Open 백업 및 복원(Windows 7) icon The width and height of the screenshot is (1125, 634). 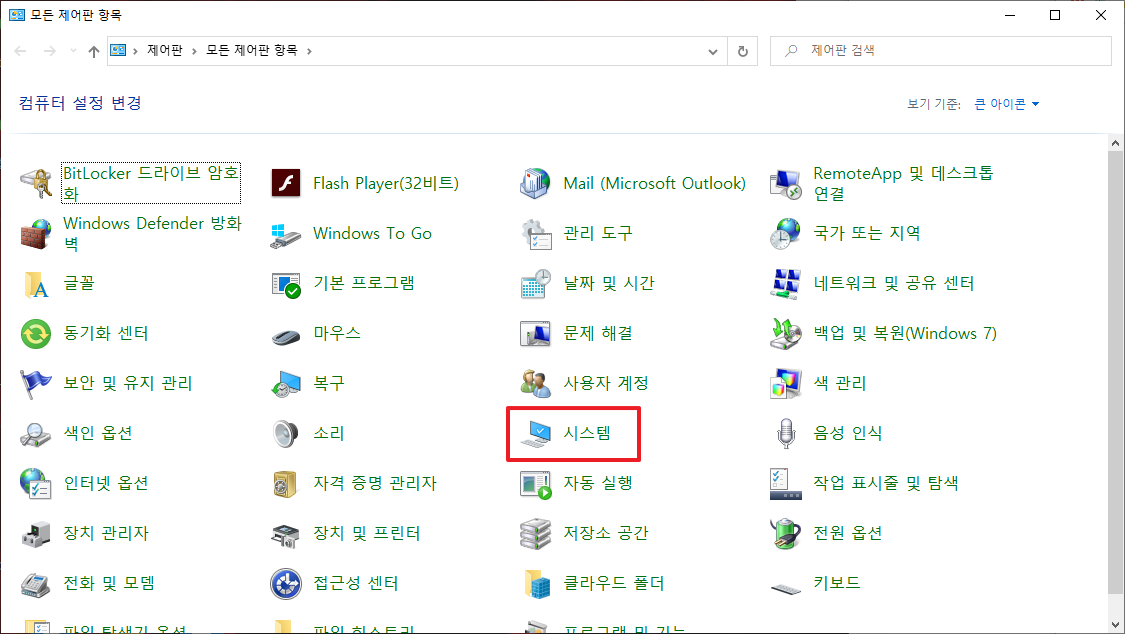click(786, 334)
